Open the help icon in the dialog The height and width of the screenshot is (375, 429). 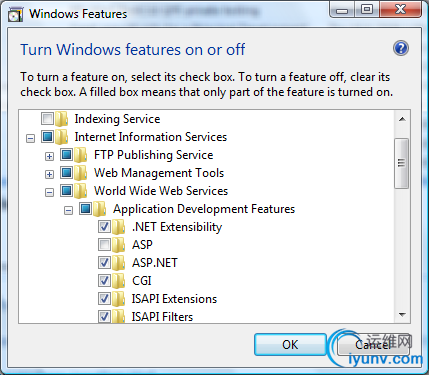[x=401, y=49]
